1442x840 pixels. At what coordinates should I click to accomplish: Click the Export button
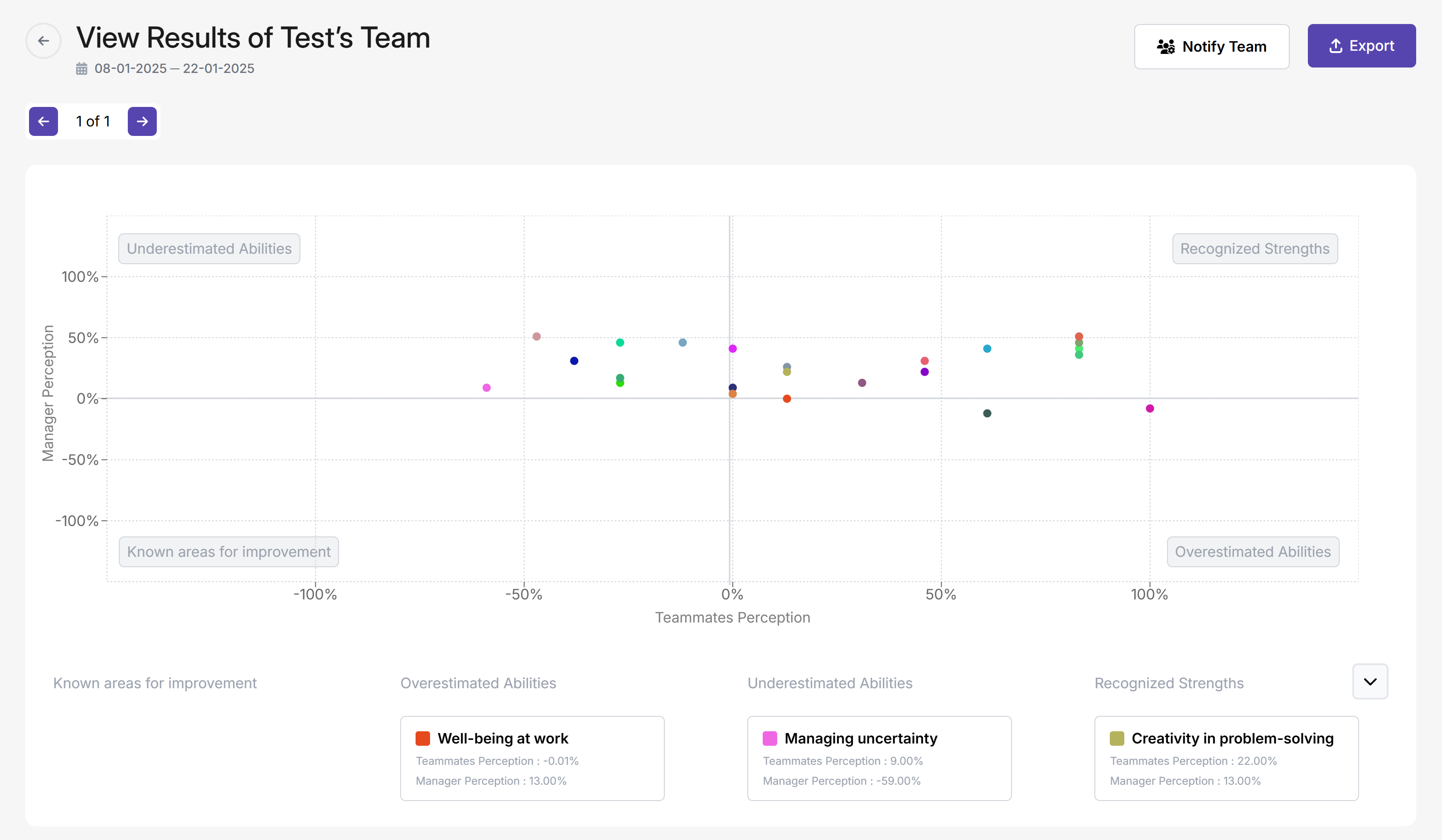[1361, 46]
